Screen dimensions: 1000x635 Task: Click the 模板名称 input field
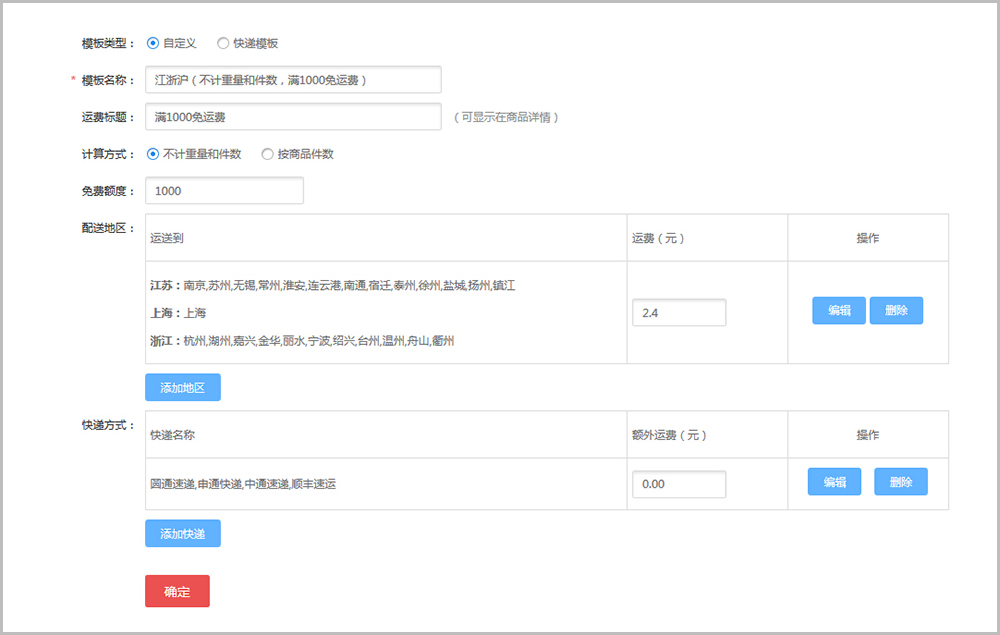click(x=293, y=80)
